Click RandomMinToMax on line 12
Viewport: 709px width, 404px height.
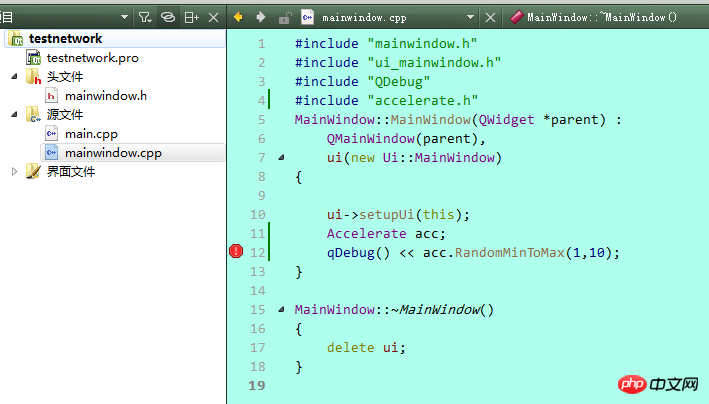(x=510, y=252)
